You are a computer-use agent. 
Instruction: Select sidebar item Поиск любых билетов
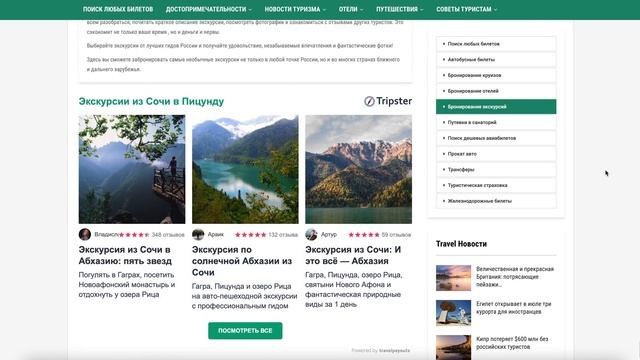pyautogui.click(x=496, y=44)
